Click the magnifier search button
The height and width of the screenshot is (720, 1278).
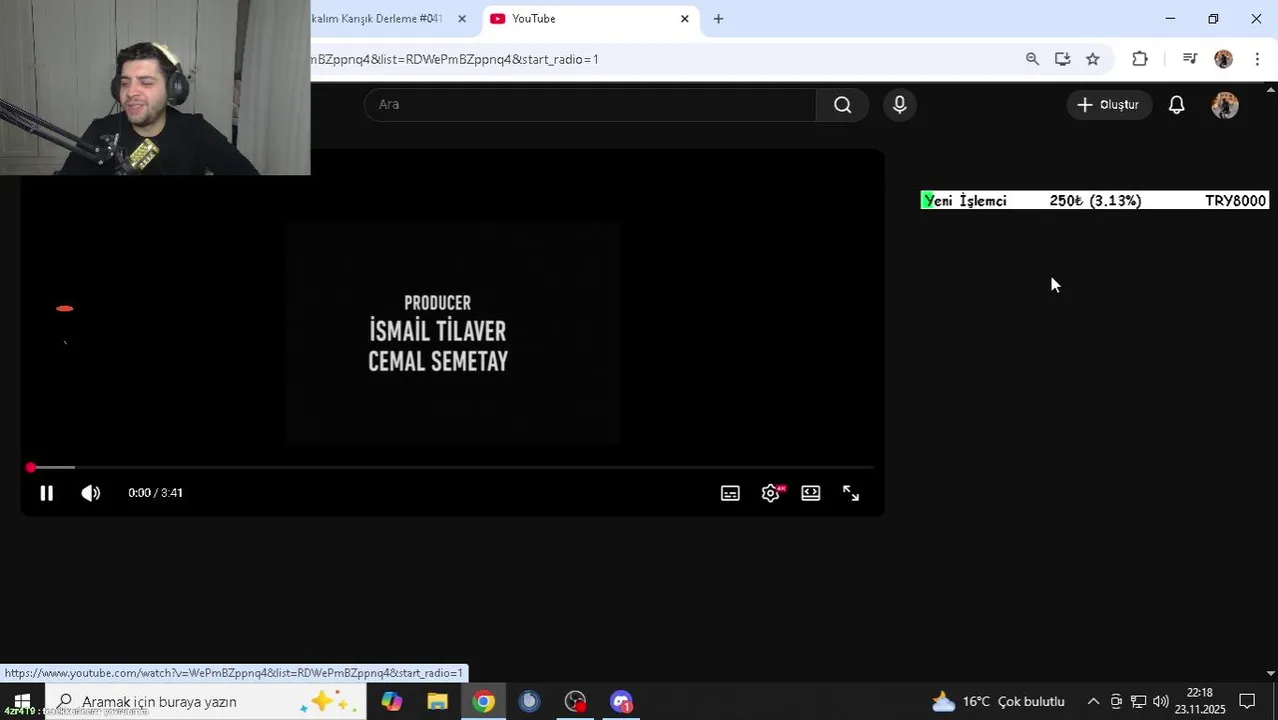pyautogui.click(x=843, y=104)
